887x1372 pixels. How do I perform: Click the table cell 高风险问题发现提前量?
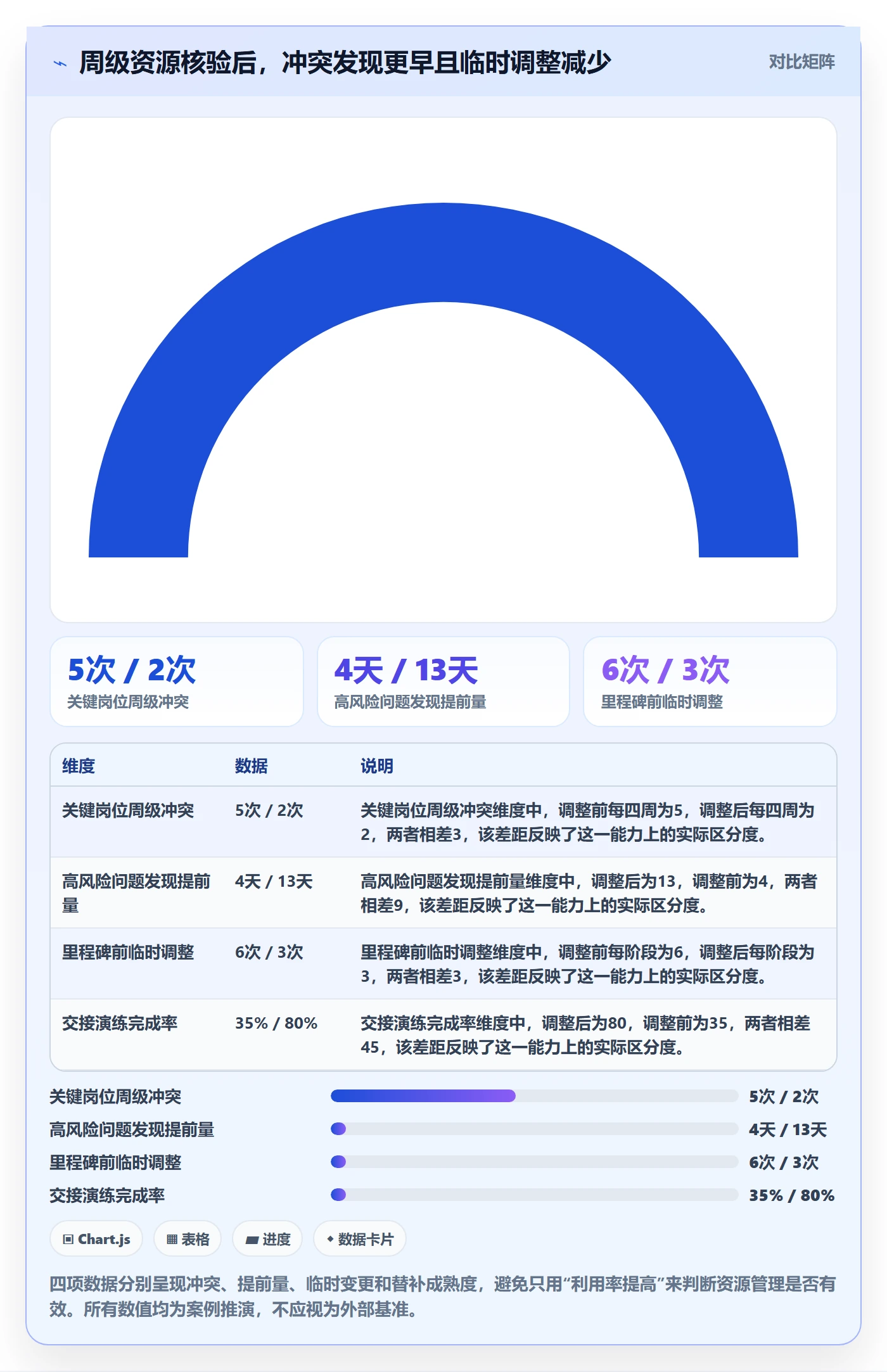click(136, 893)
